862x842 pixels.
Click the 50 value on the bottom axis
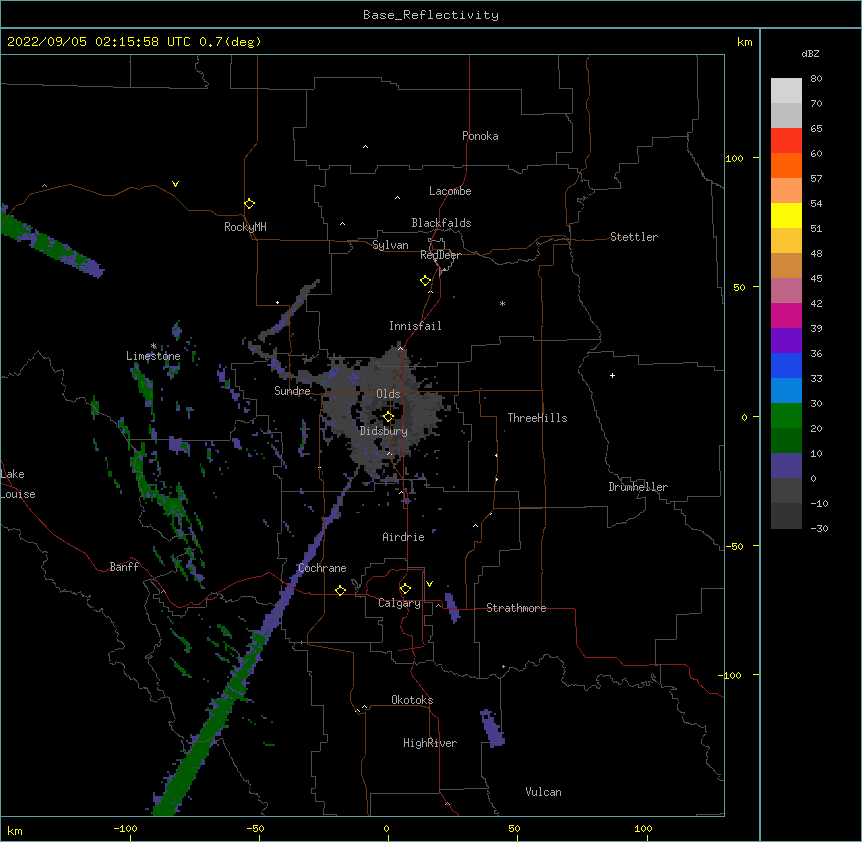[513, 828]
